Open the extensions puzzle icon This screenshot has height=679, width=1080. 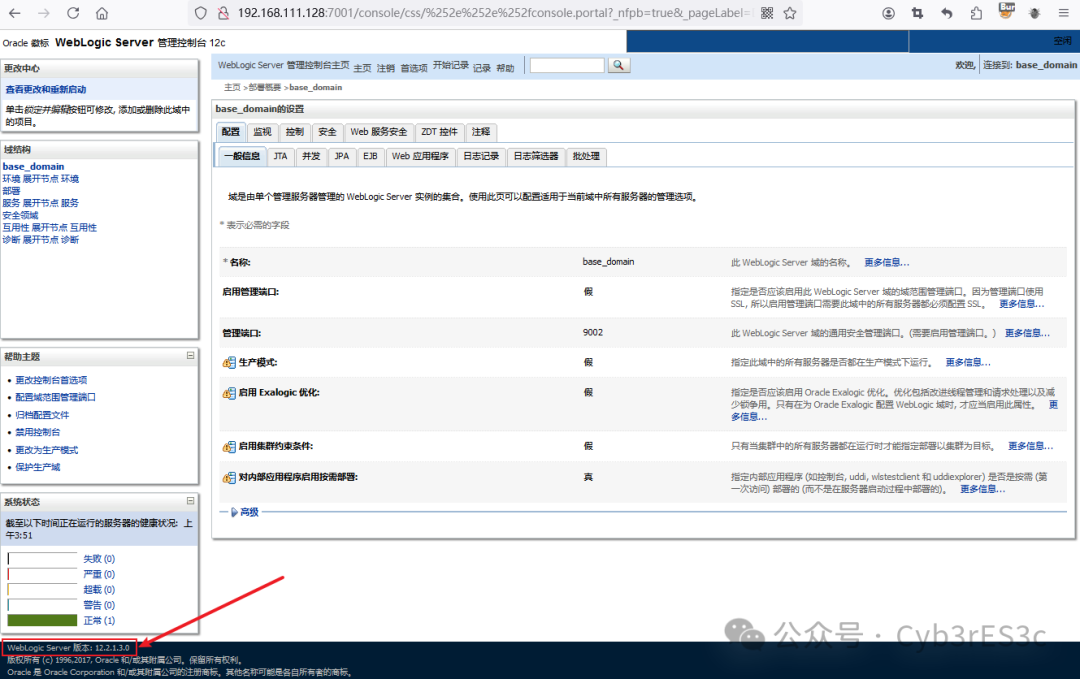(x=976, y=13)
